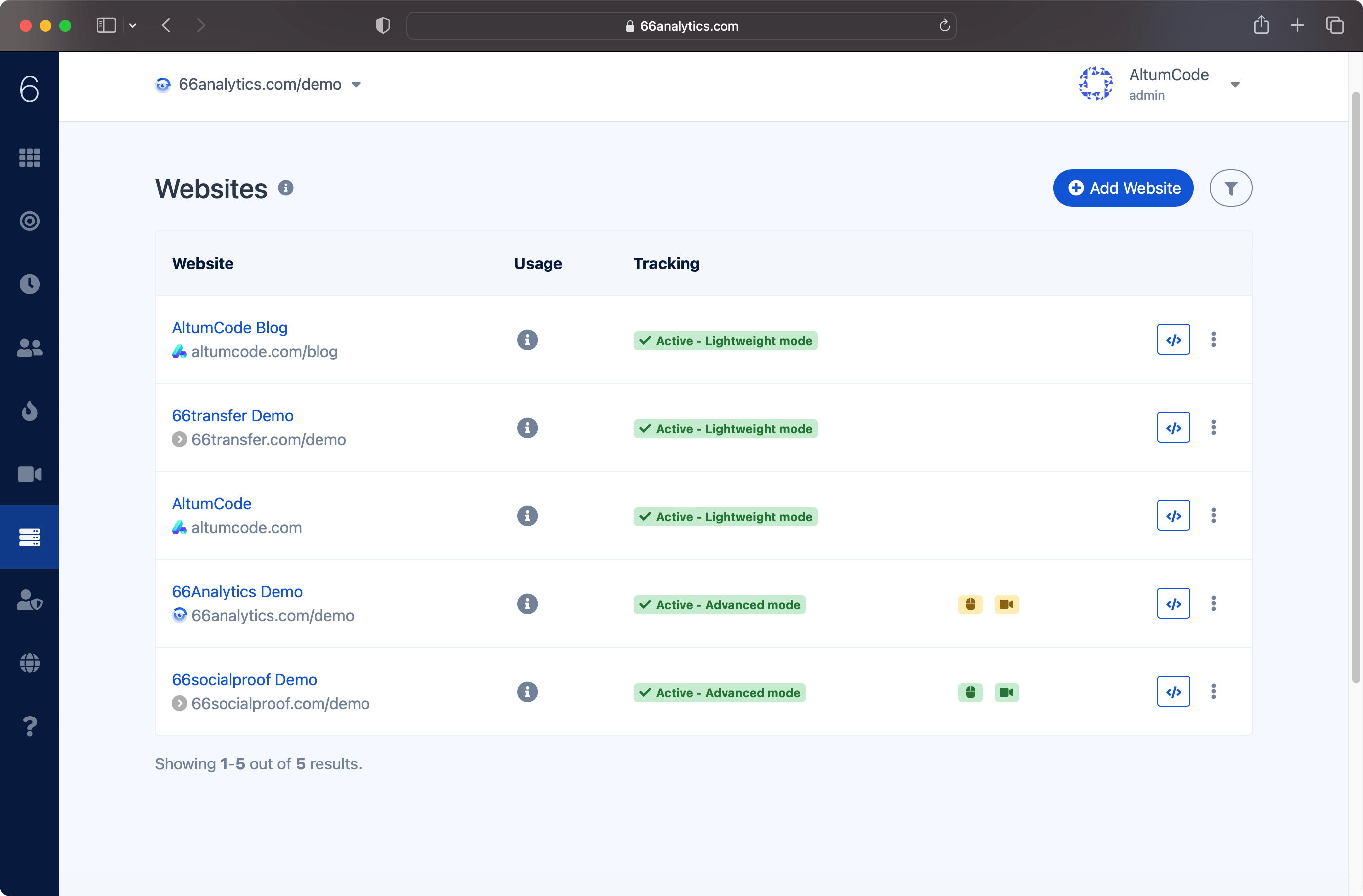Click the code embed icon for 66Analytics Demo

coord(1174,603)
